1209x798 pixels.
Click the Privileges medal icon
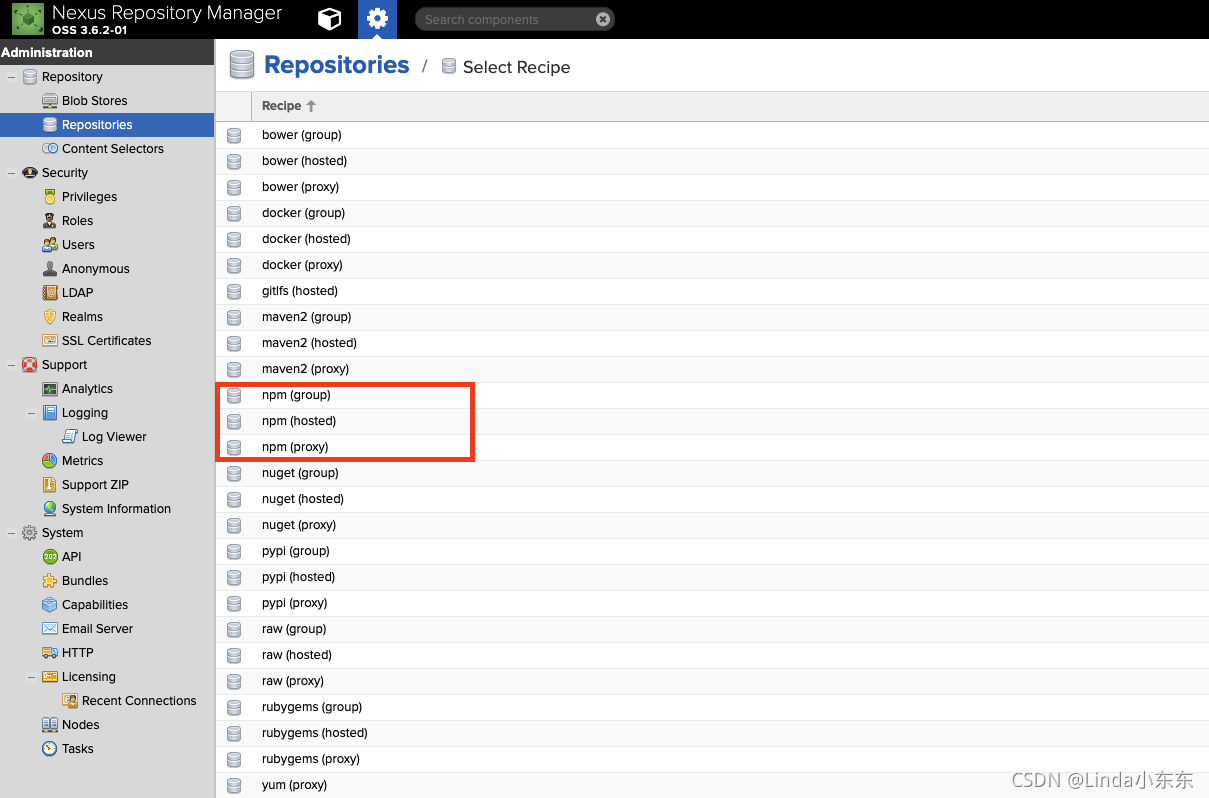coord(50,197)
